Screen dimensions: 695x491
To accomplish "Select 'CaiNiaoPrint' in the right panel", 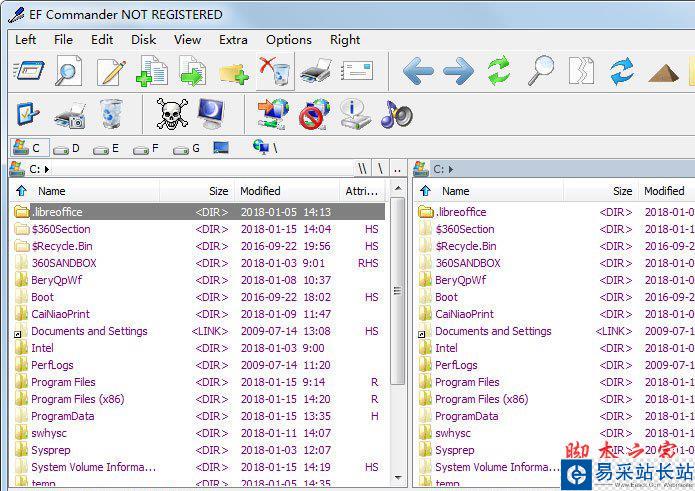I will (556, 314).
